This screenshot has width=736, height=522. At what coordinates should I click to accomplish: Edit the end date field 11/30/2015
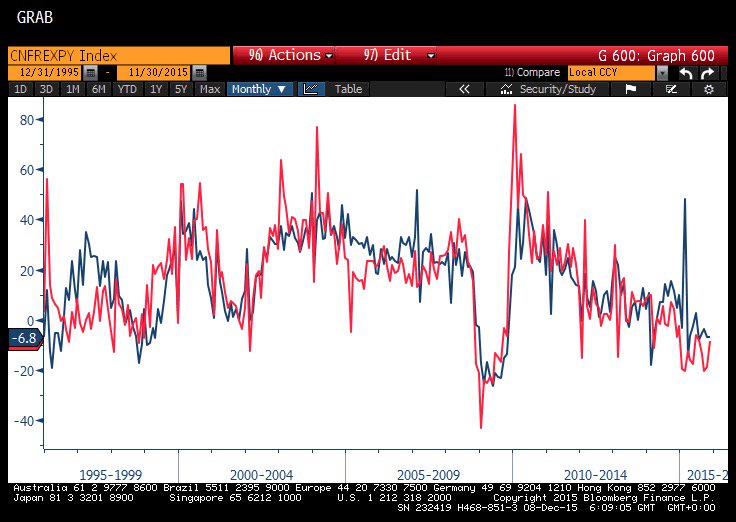pos(155,73)
